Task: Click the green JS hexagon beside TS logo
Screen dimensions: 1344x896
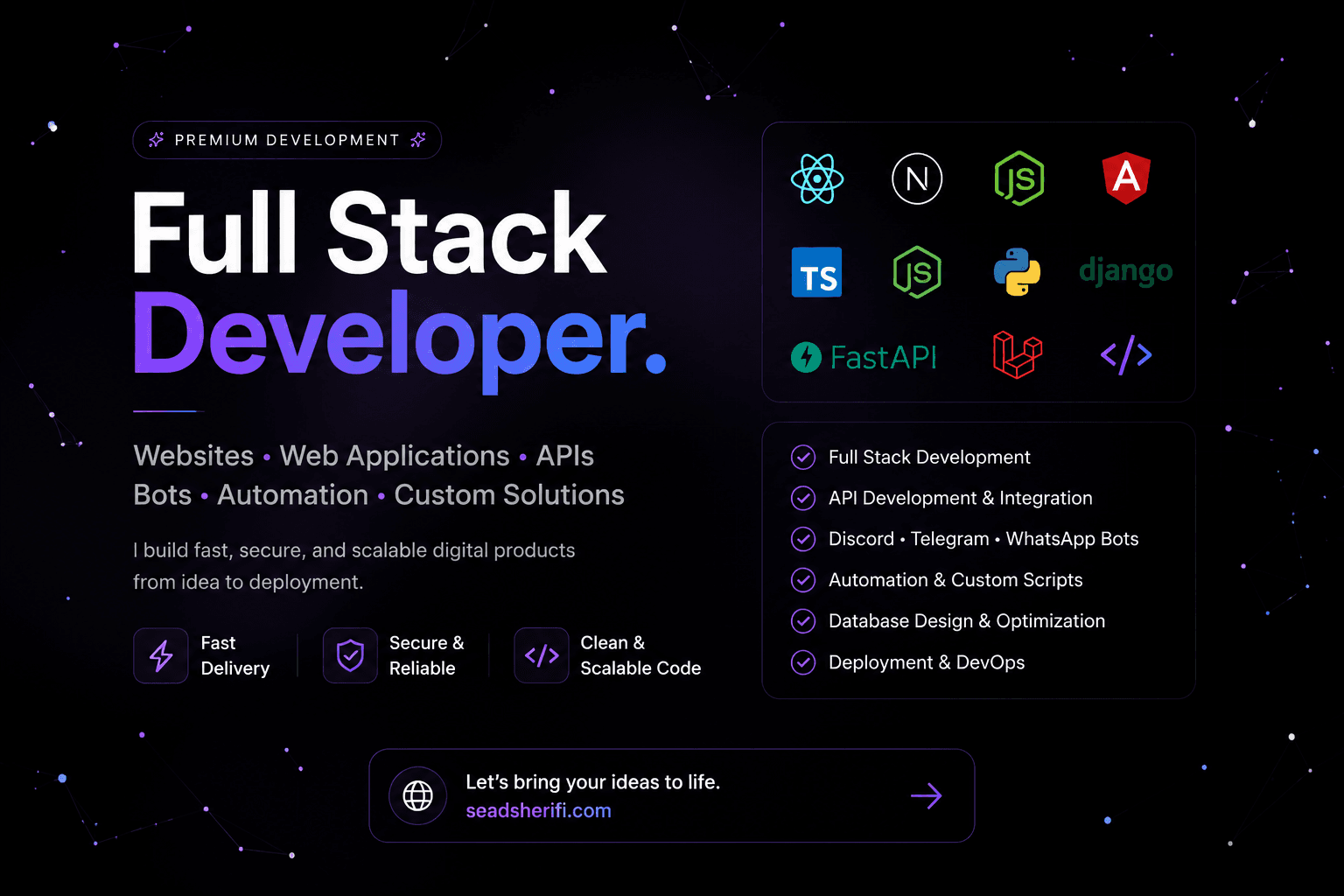Action: (x=917, y=272)
